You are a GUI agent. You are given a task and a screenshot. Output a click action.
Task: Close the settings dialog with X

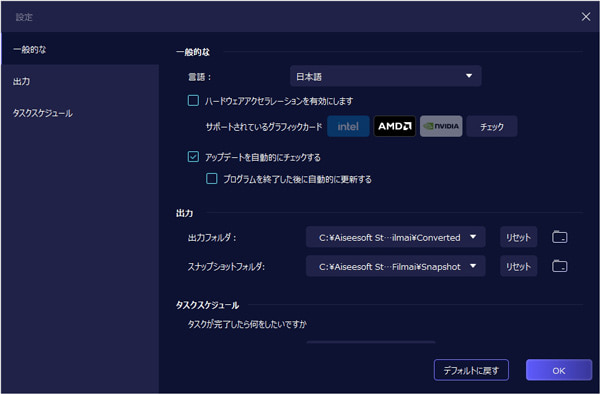(x=585, y=16)
